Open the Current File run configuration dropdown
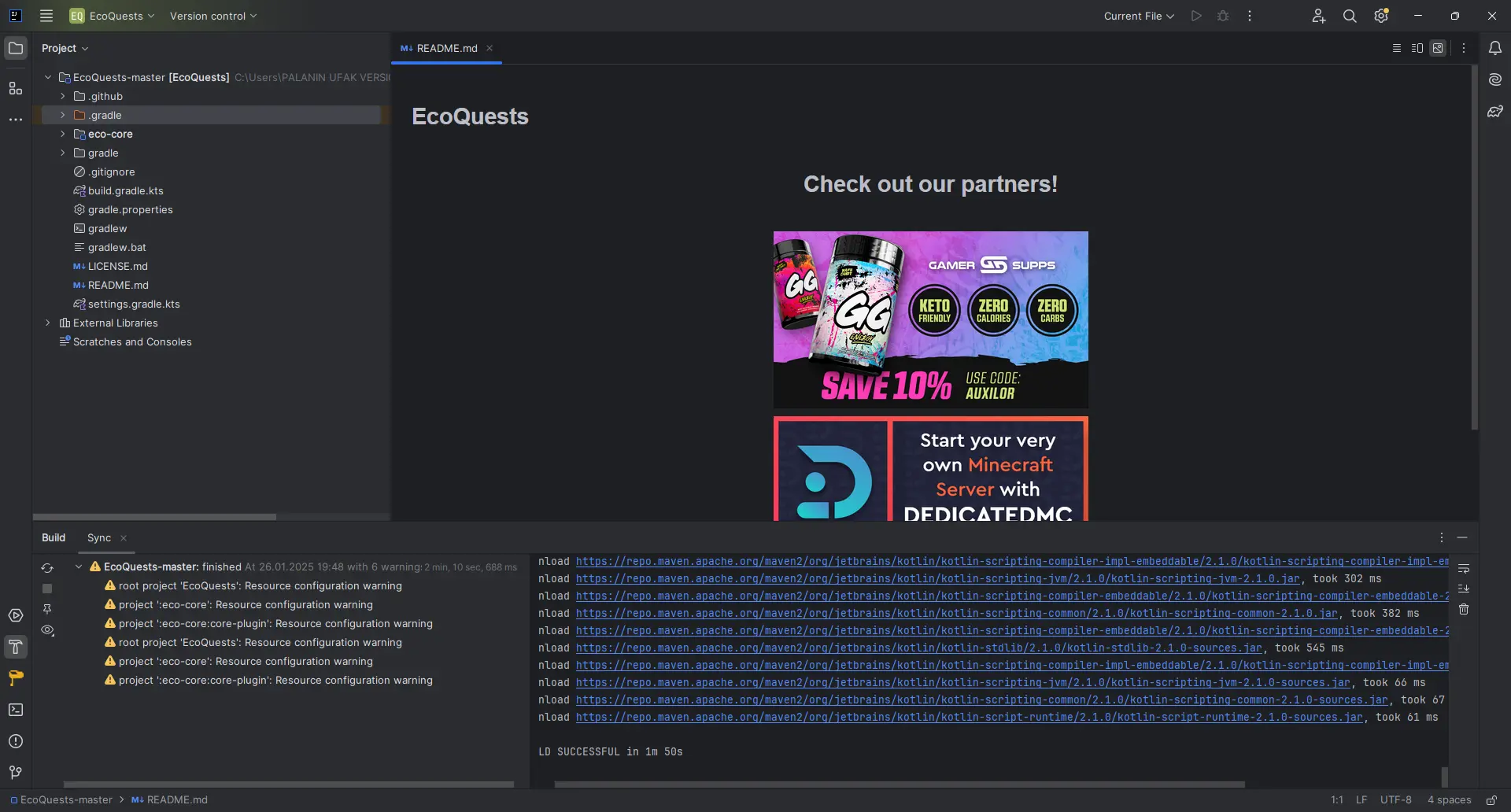The width and height of the screenshot is (1511, 812). click(1139, 16)
